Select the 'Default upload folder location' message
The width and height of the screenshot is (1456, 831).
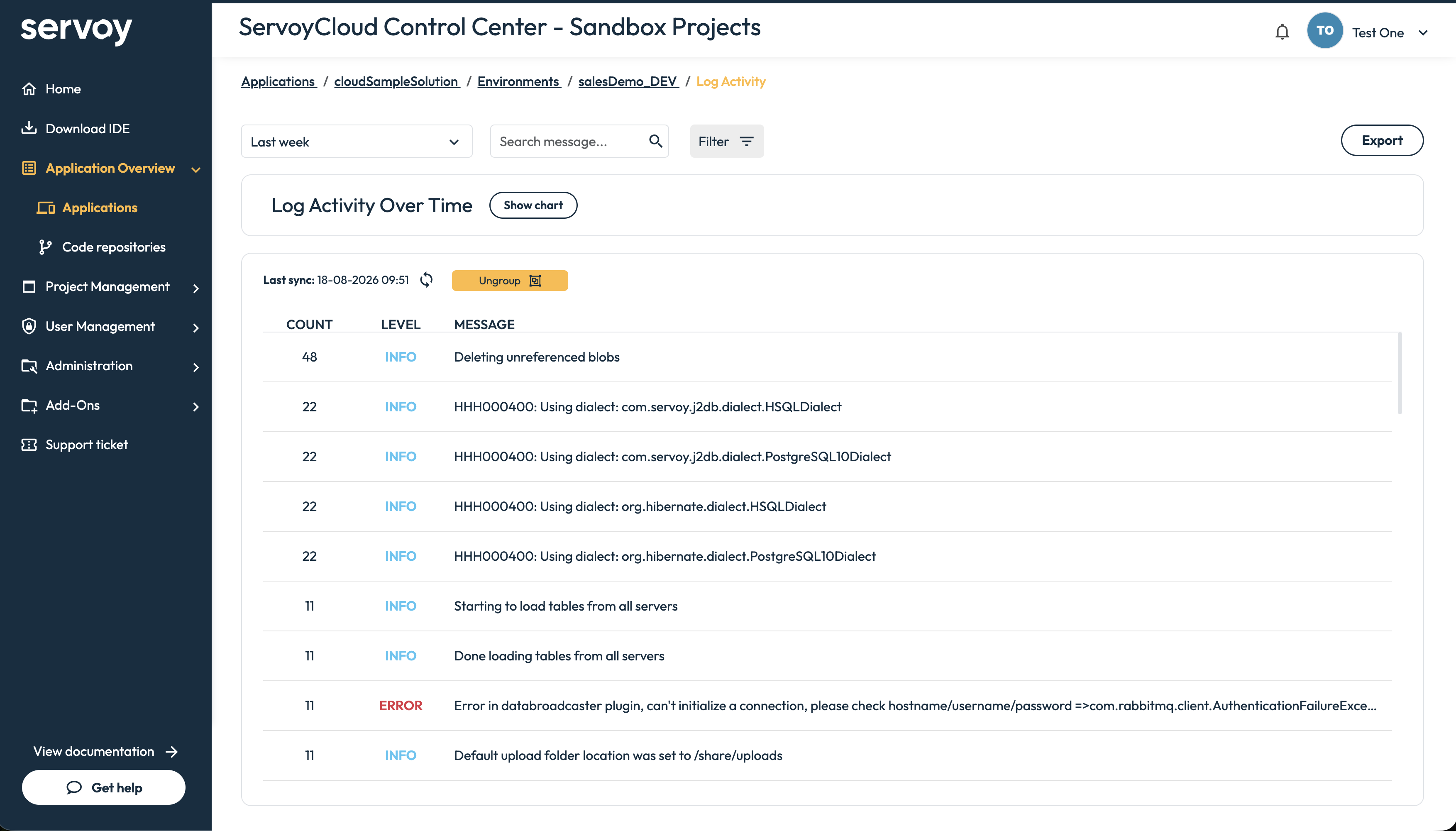[618, 755]
